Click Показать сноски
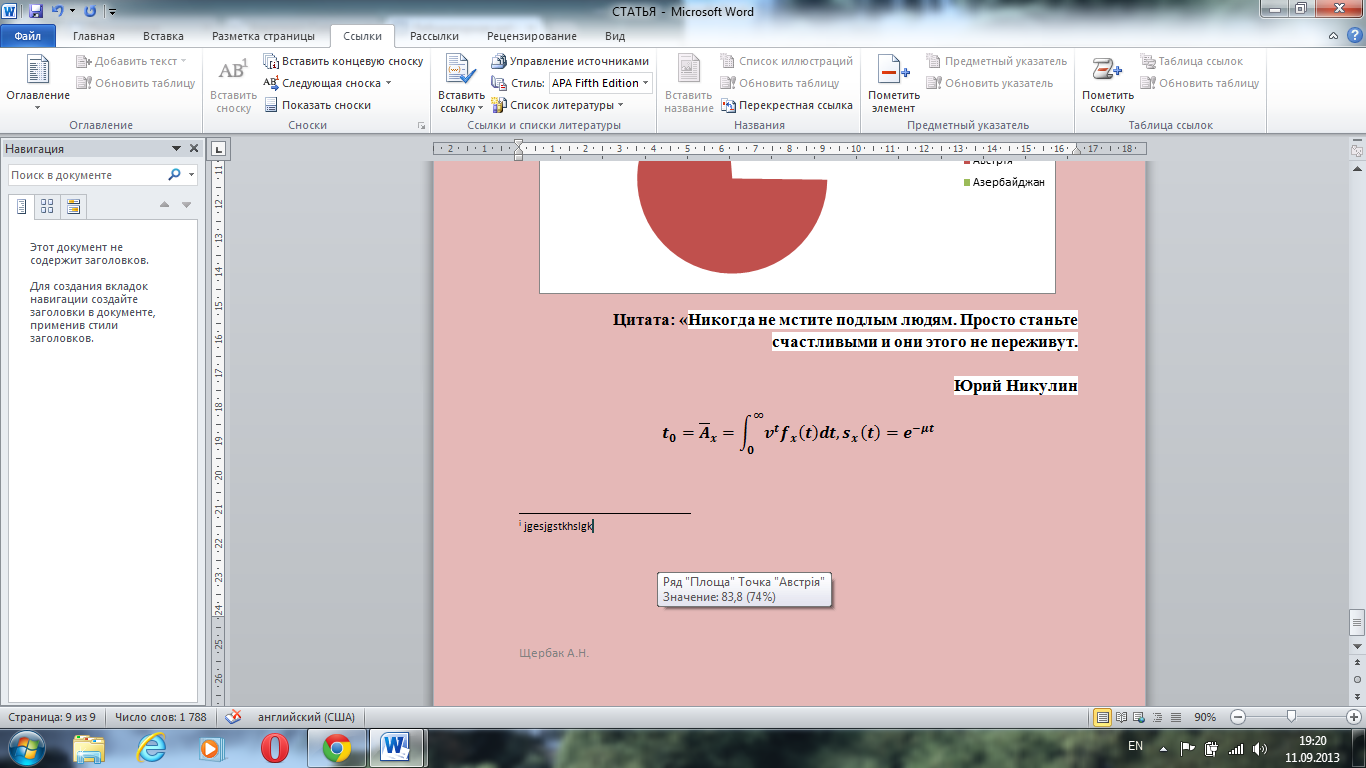The image size is (1366, 768). pos(317,105)
